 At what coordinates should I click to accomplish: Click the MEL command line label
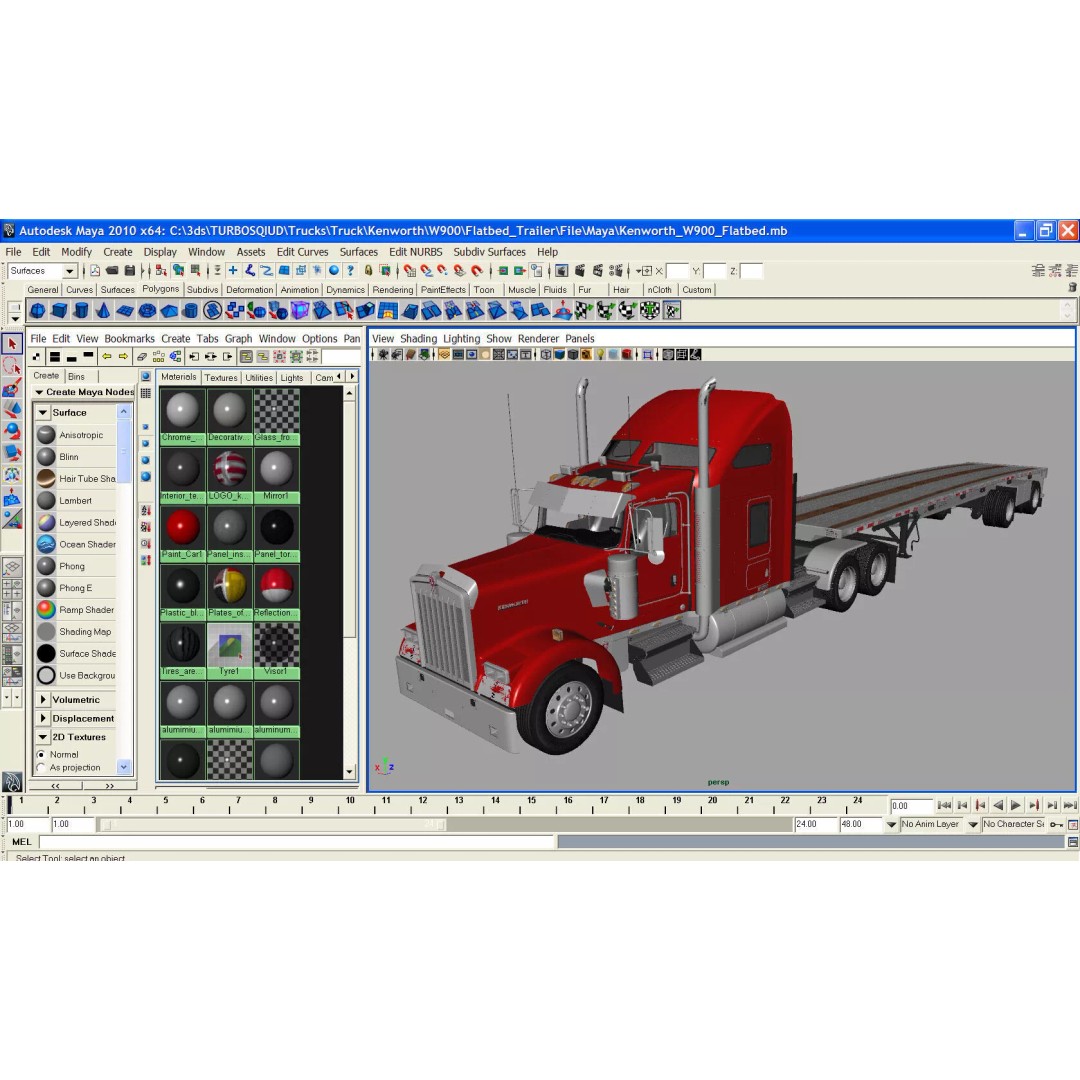point(21,842)
